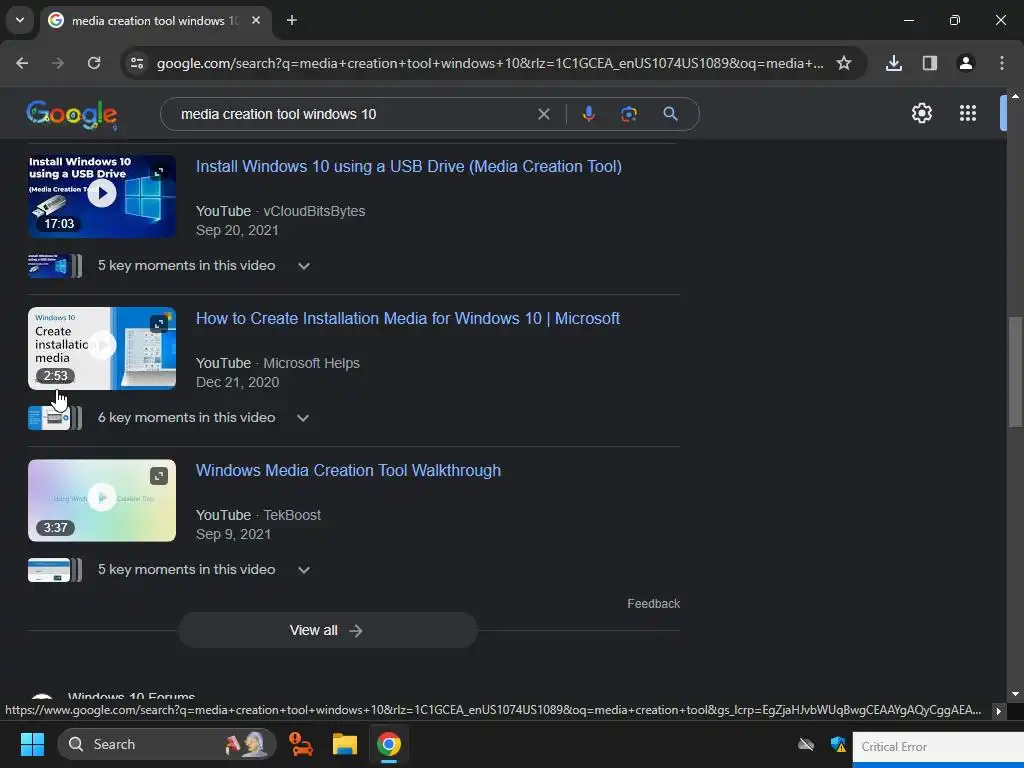
Task: Click the address bar URL
Action: pyautogui.click(x=490, y=63)
